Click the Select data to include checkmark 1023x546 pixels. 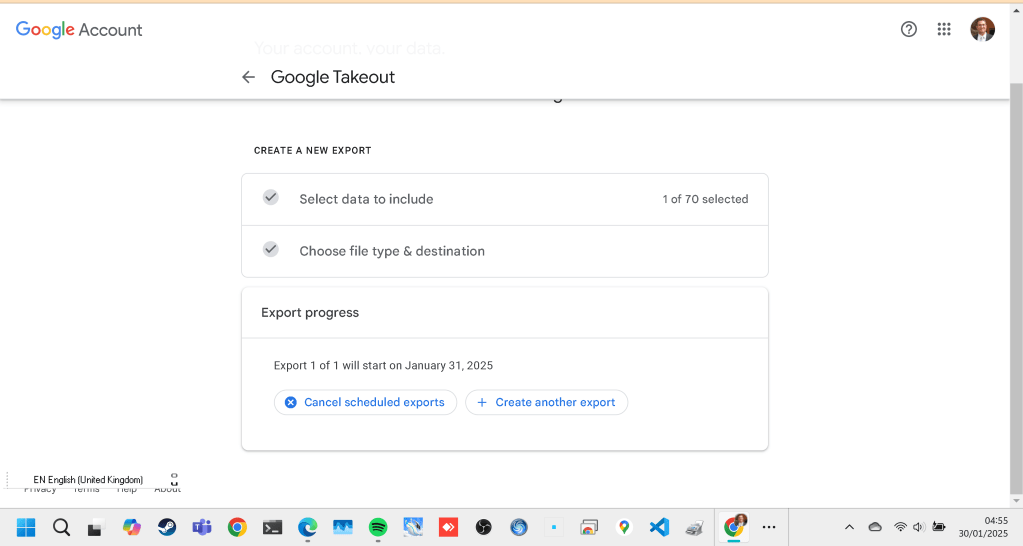[270, 197]
